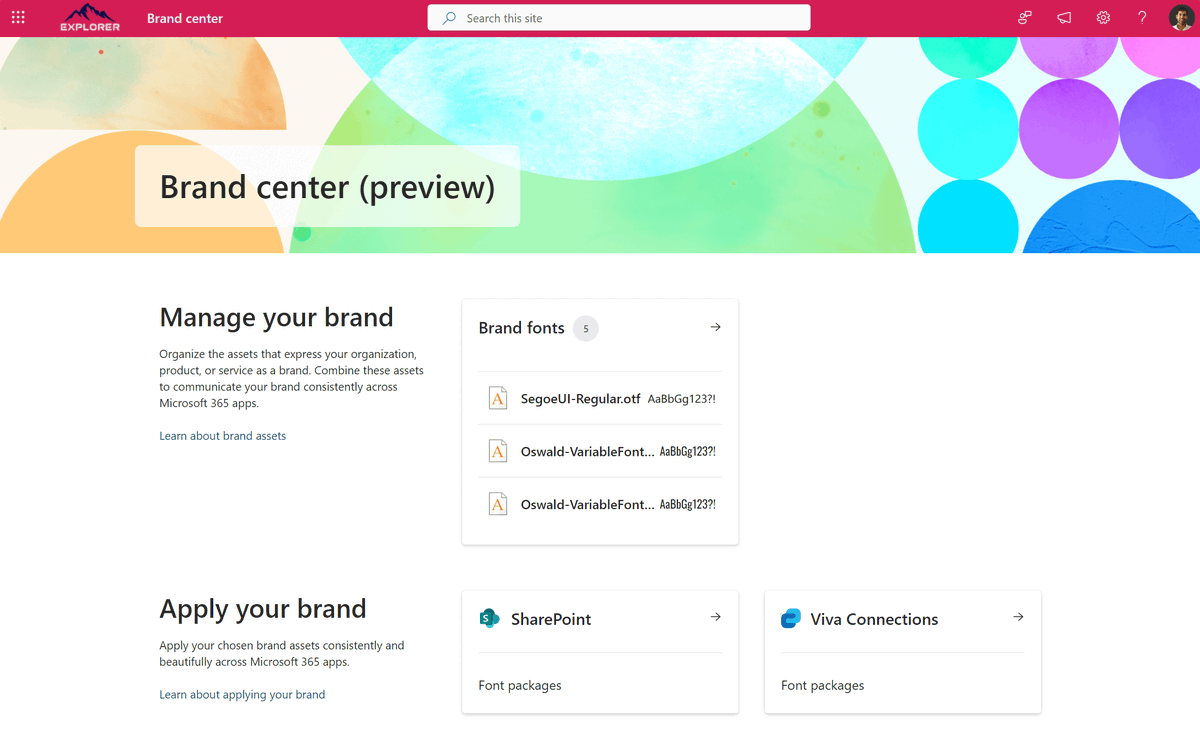Click the Search this site box
The height and width of the screenshot is (734, 1200).
coord(619,18)
